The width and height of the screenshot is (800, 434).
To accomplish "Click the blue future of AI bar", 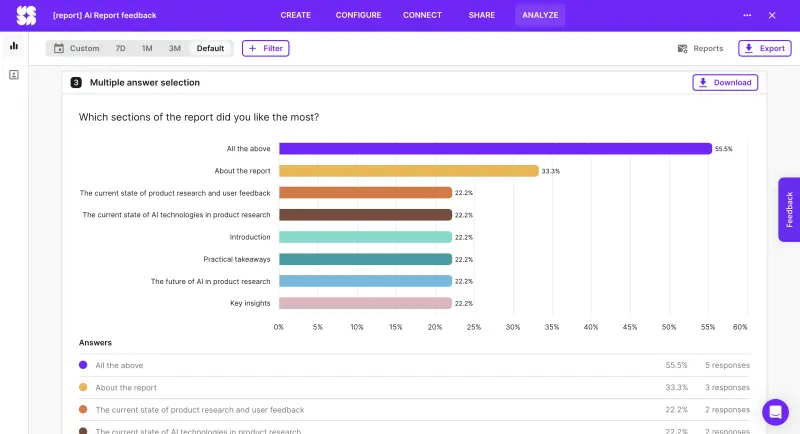I will [x=365, y=281].
